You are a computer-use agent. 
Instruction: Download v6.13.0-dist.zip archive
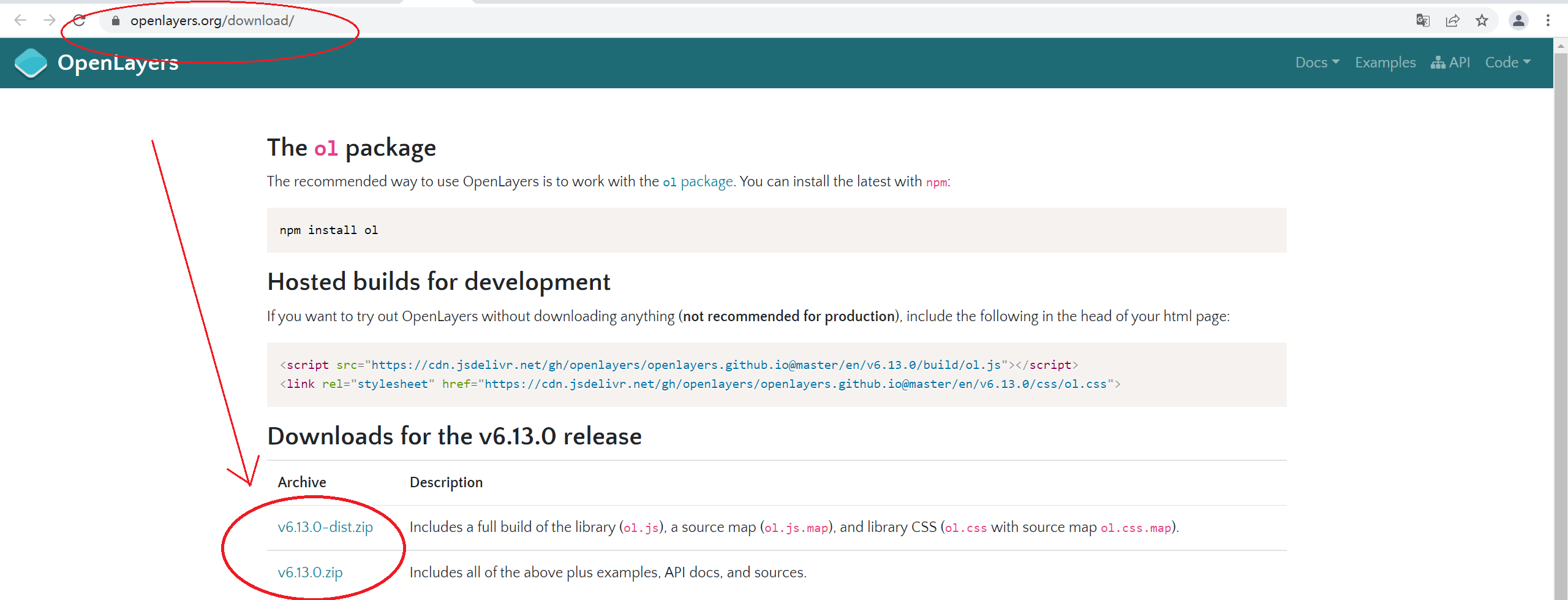coord(325,527)
